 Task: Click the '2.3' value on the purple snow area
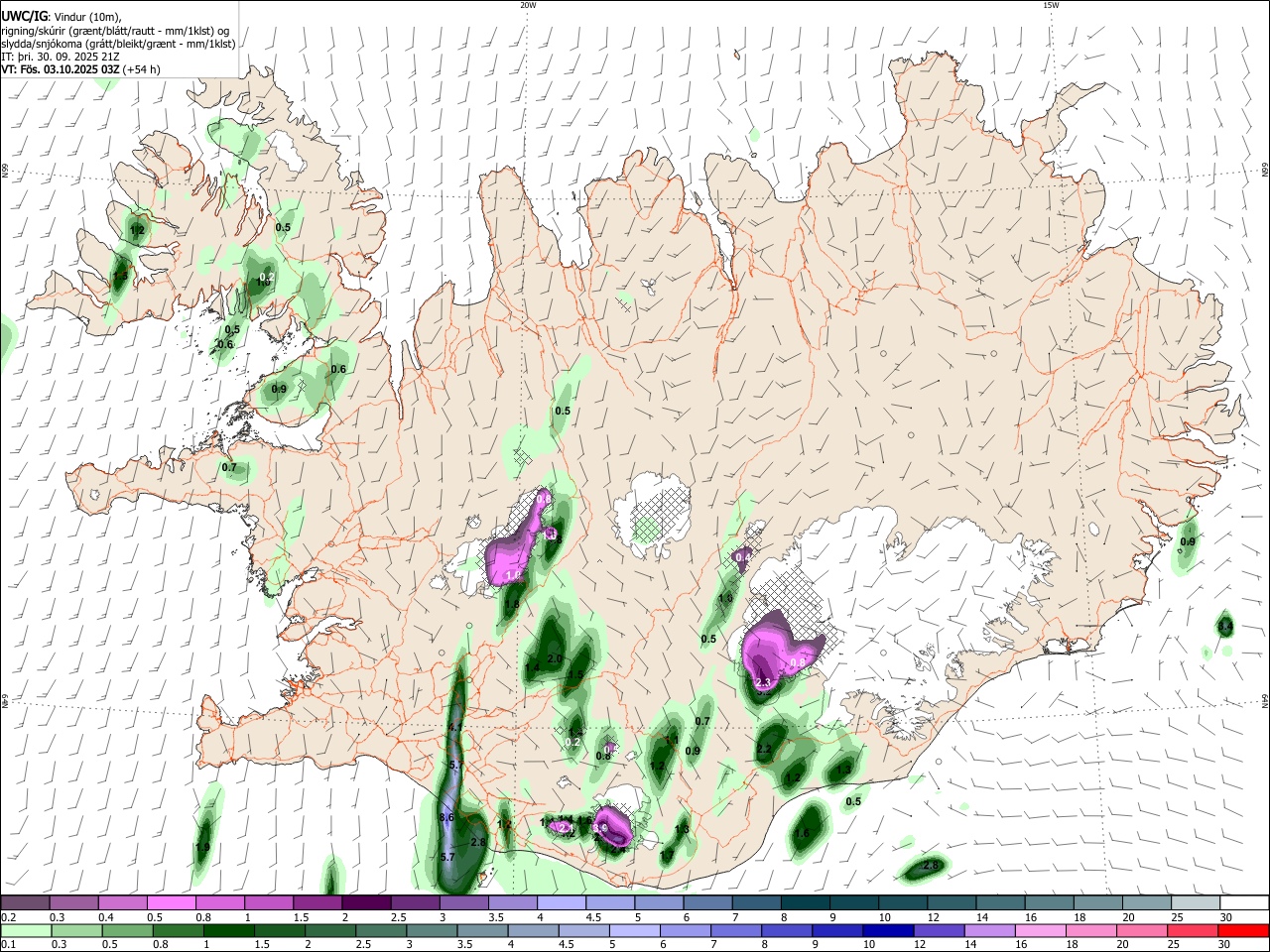click(763, 682)
